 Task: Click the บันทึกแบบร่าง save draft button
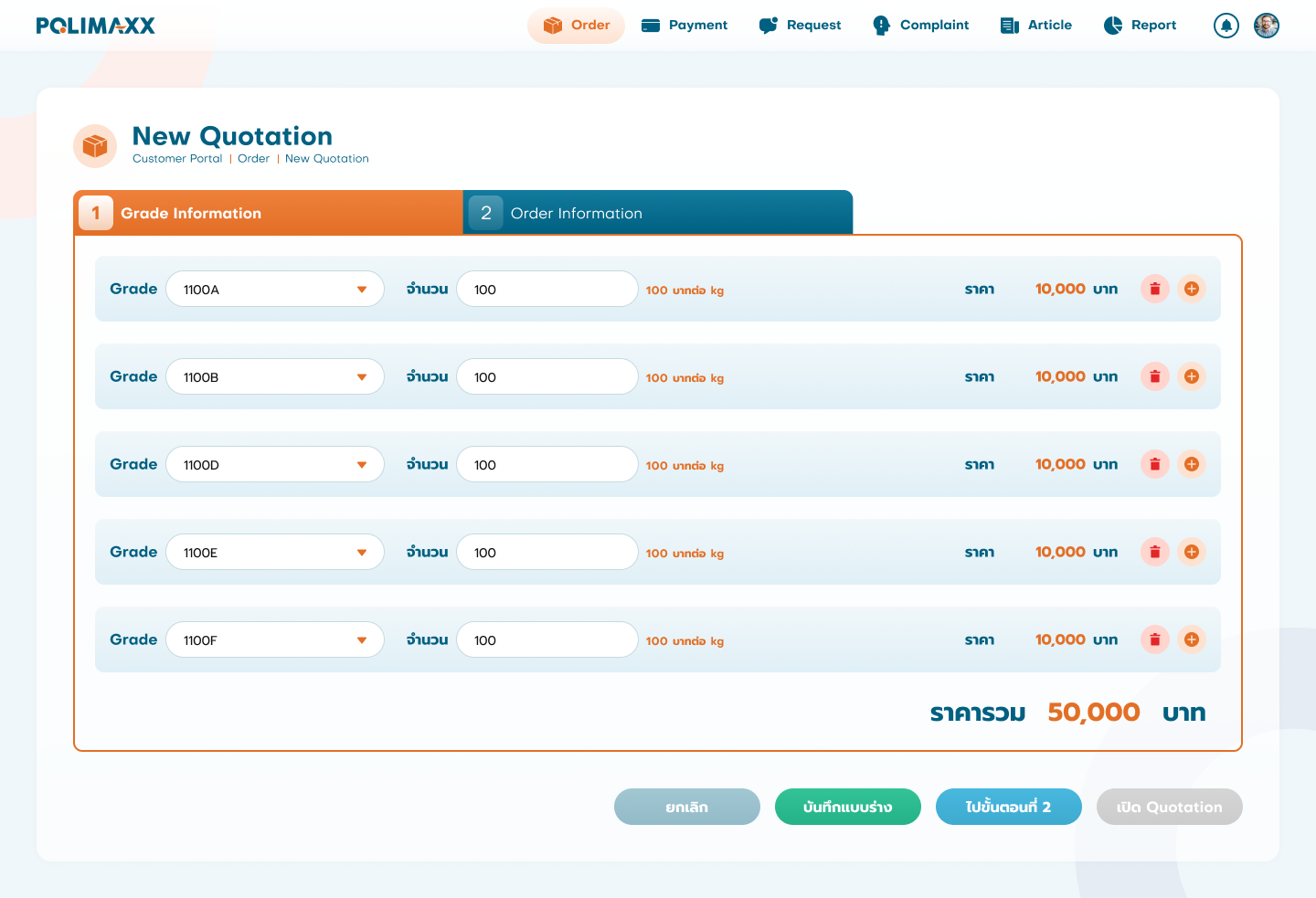[x=847, y=807]
